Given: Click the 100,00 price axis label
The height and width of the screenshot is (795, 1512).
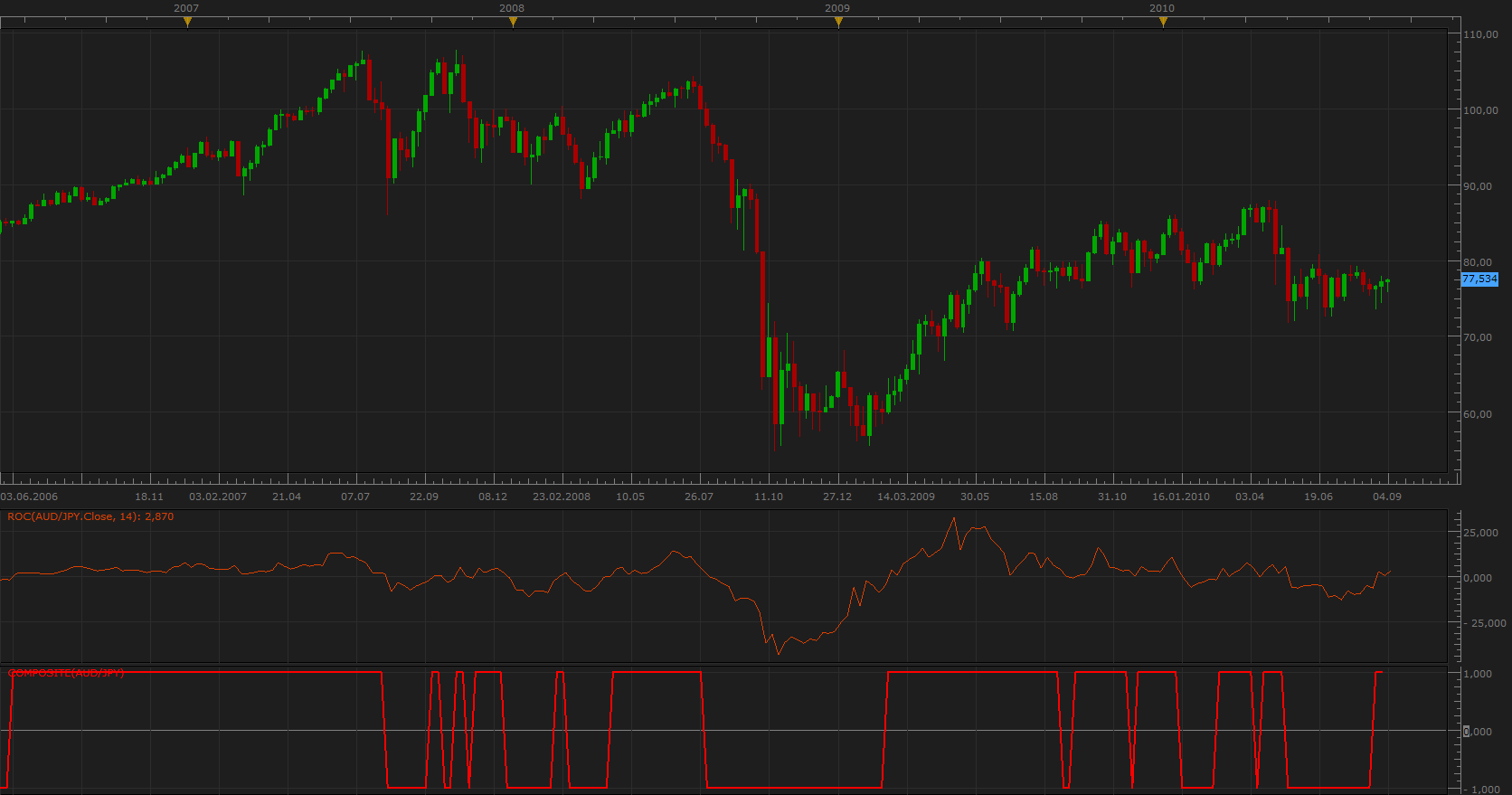Looking at the screenshot, I should [x=1480, y=110].
